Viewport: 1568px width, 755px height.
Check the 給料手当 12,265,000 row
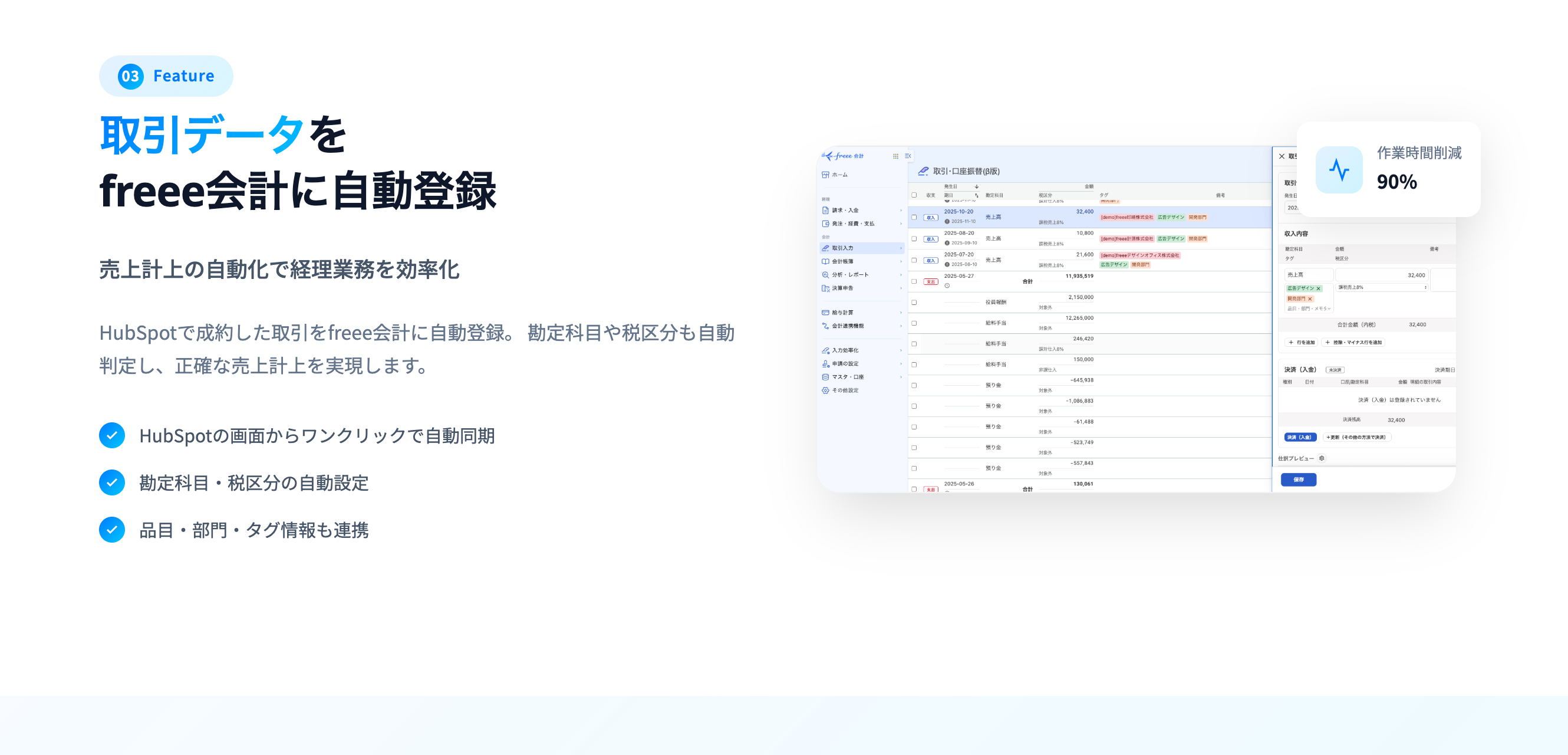coord(914,323)
